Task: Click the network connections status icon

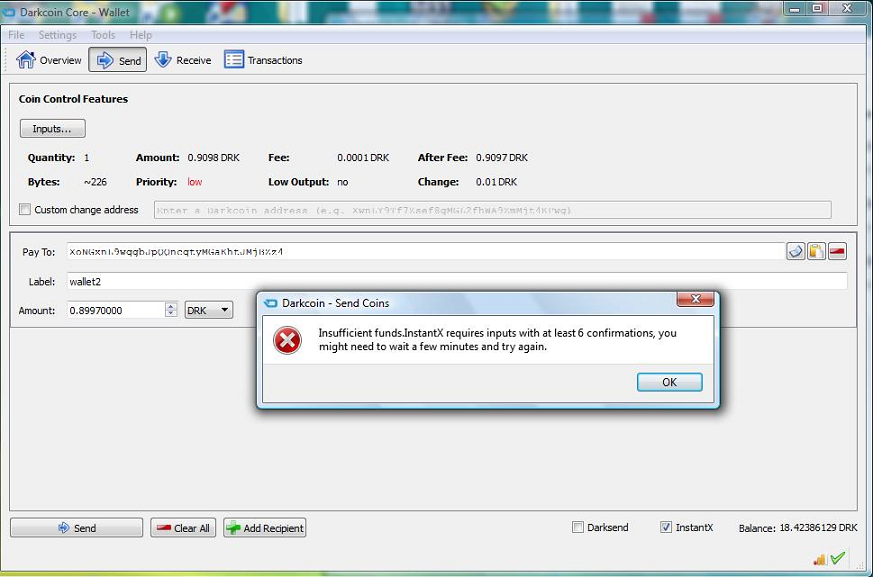Action: tap(820, 559)
